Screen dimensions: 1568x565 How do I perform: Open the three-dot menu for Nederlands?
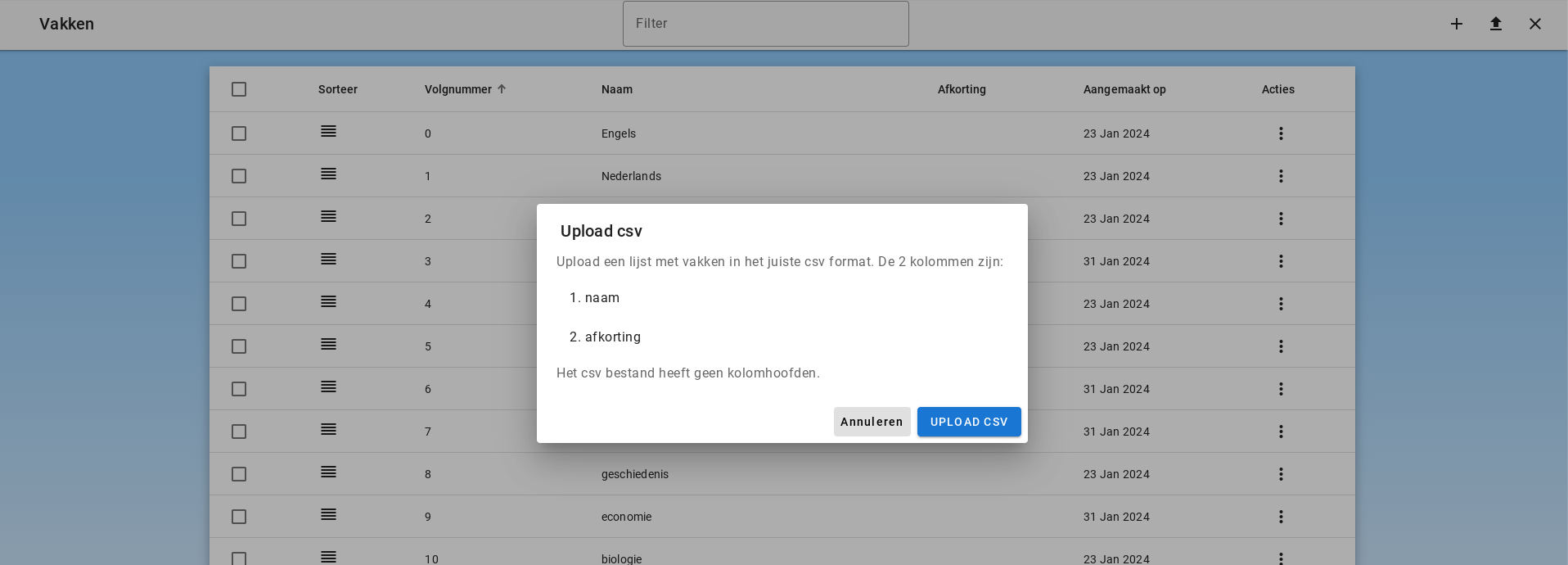1281,176
